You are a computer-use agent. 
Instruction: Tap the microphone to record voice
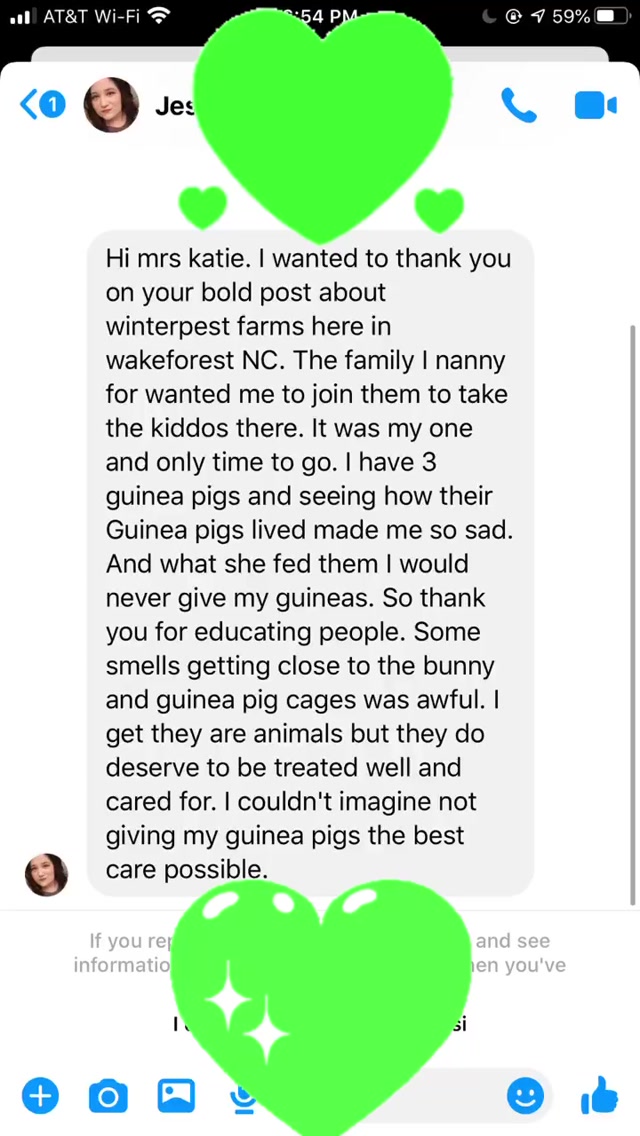(242, 1099)
